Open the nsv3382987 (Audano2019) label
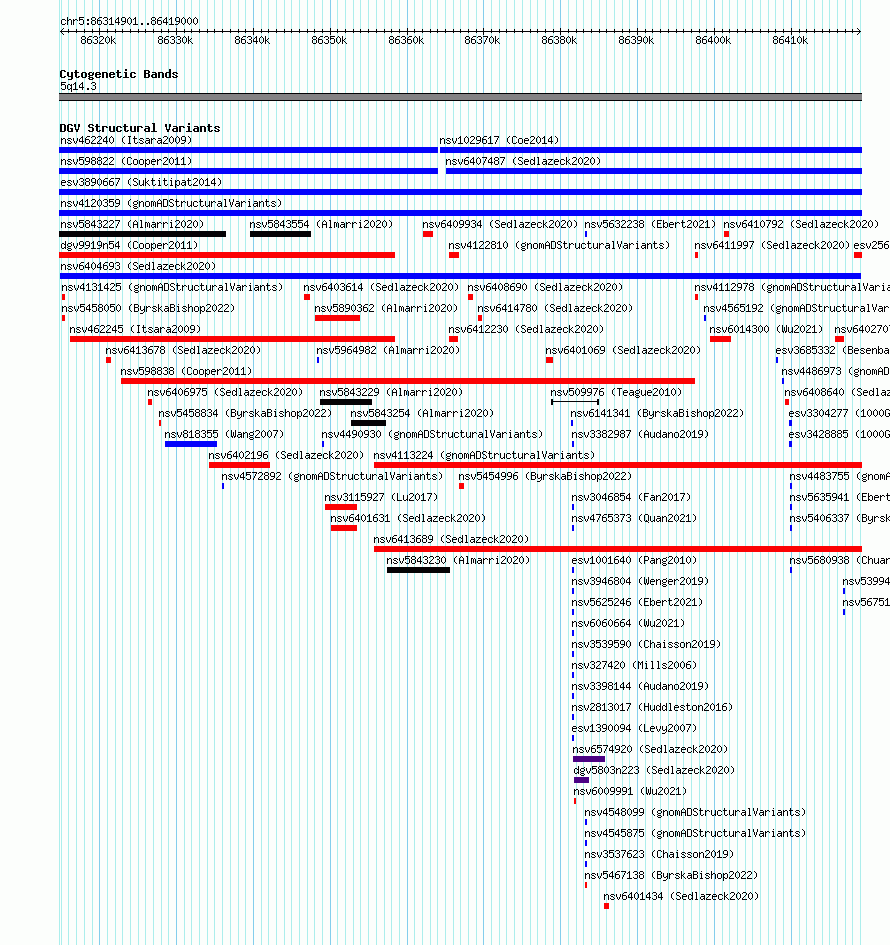890x945 pixels. (640, 435)
